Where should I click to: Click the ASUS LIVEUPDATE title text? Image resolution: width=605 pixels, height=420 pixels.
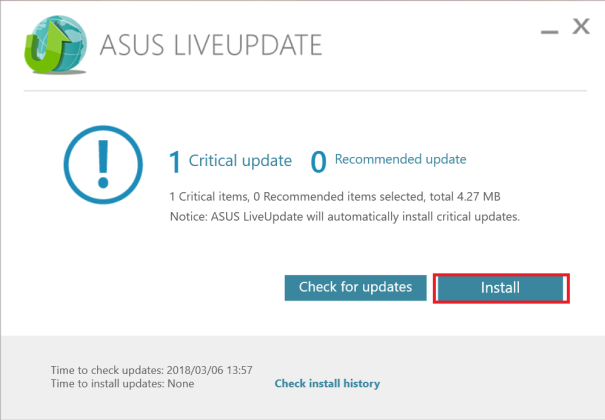pos(211,45)
